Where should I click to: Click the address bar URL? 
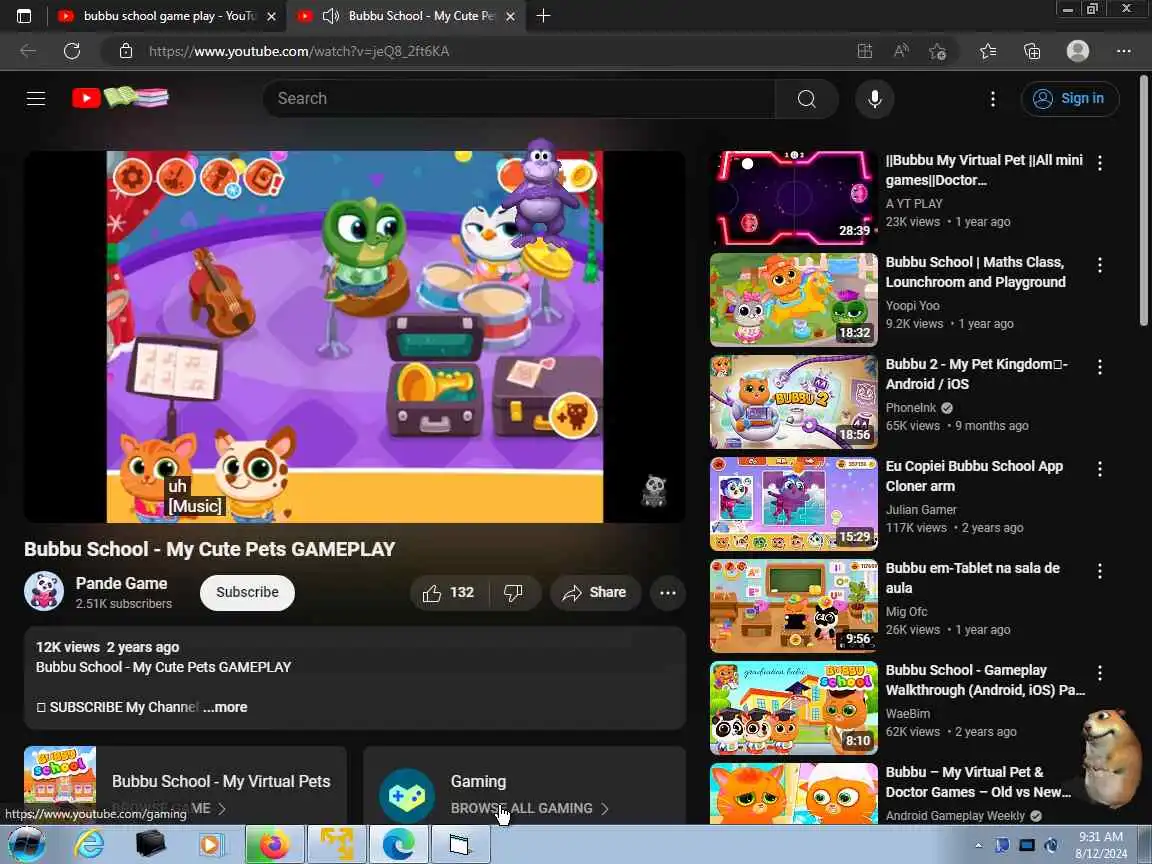[299, 51]
